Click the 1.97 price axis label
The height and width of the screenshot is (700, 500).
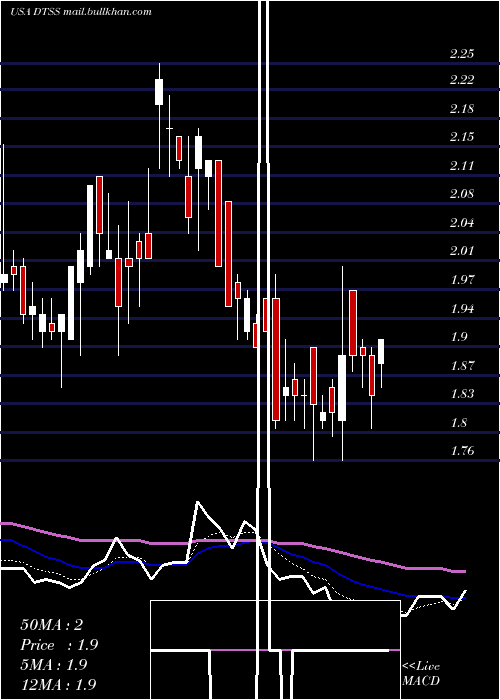[462, 280]
